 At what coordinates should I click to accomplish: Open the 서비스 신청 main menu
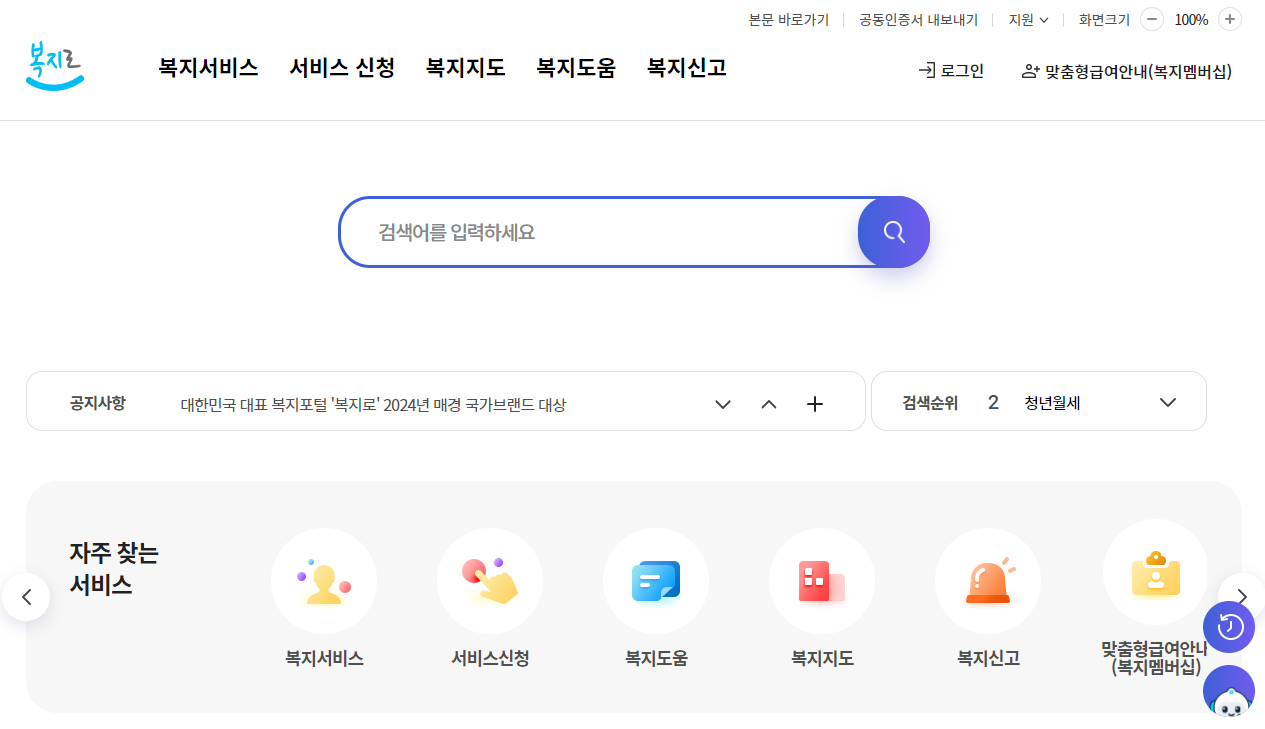pos(342,68)
